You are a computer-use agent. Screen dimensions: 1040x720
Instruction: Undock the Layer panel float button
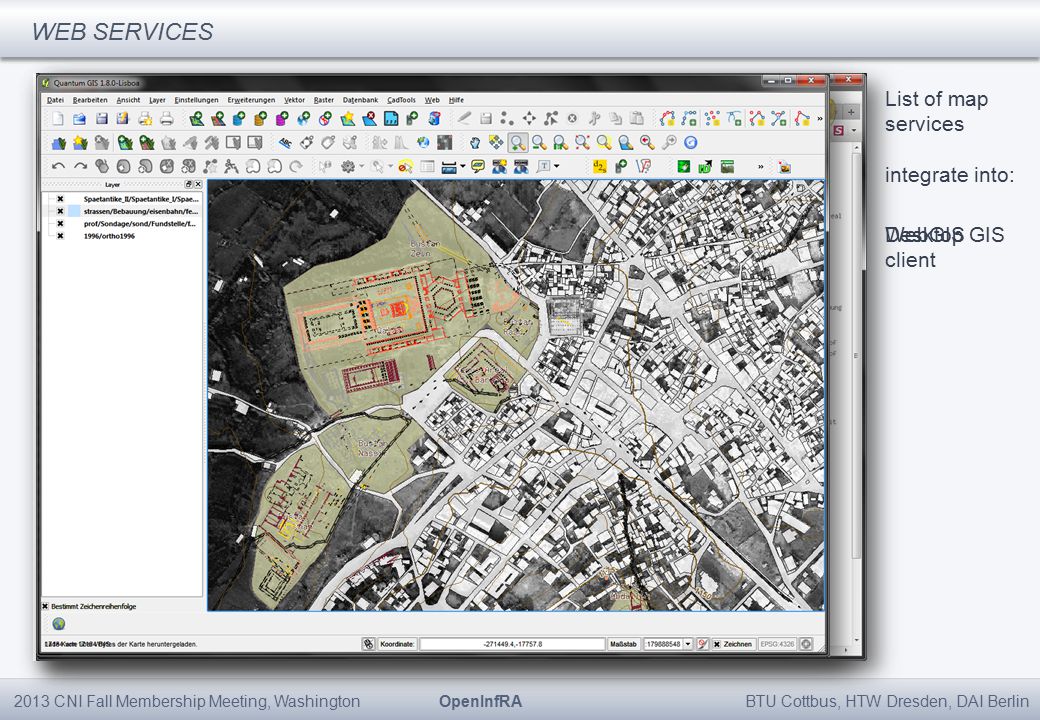188,184
